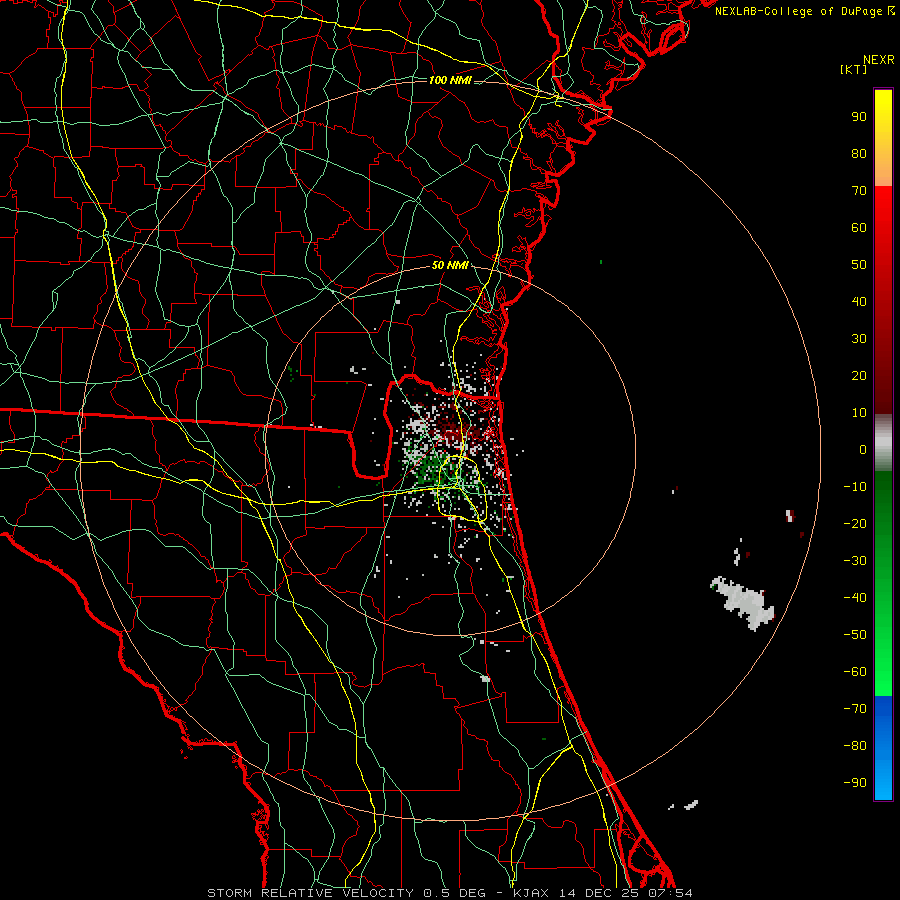Click the 80 value on velocity scale
This screenshot has width=900, height=900.
[x=859, y=153]
